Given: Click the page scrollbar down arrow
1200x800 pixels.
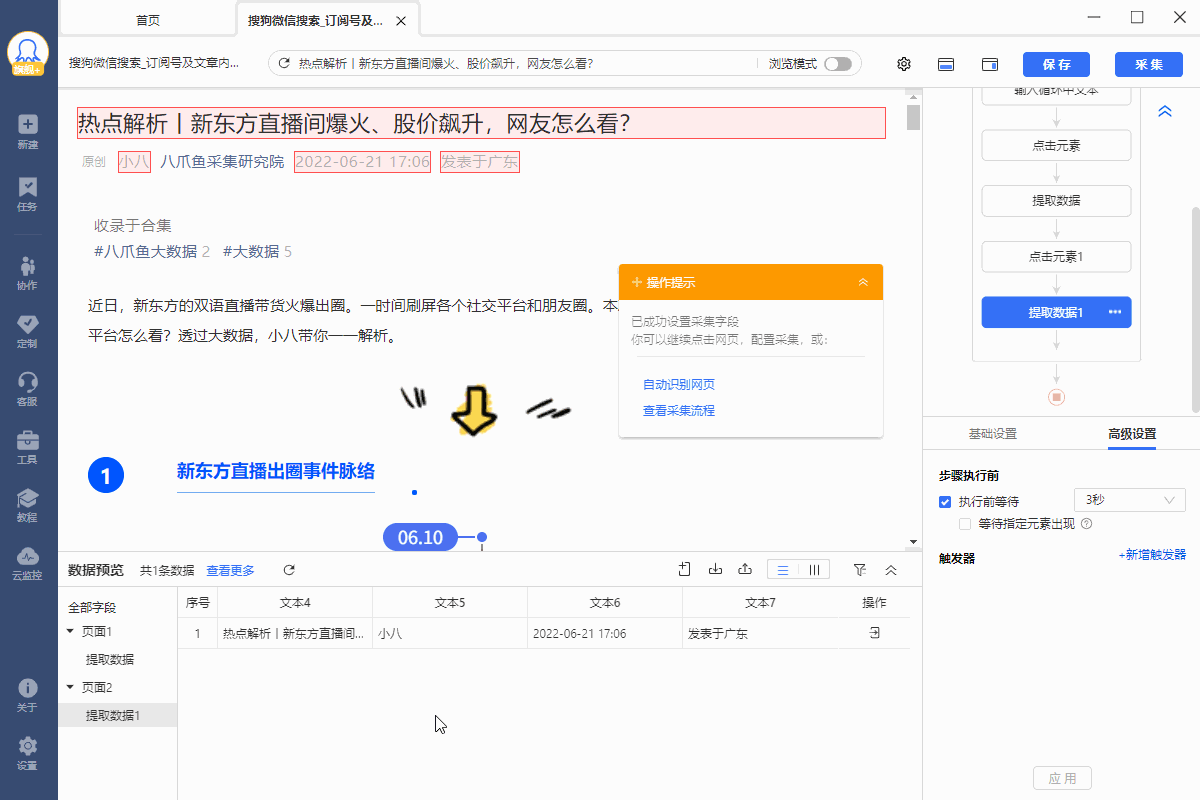Looking at the screenshot, I should coord(913,542).
